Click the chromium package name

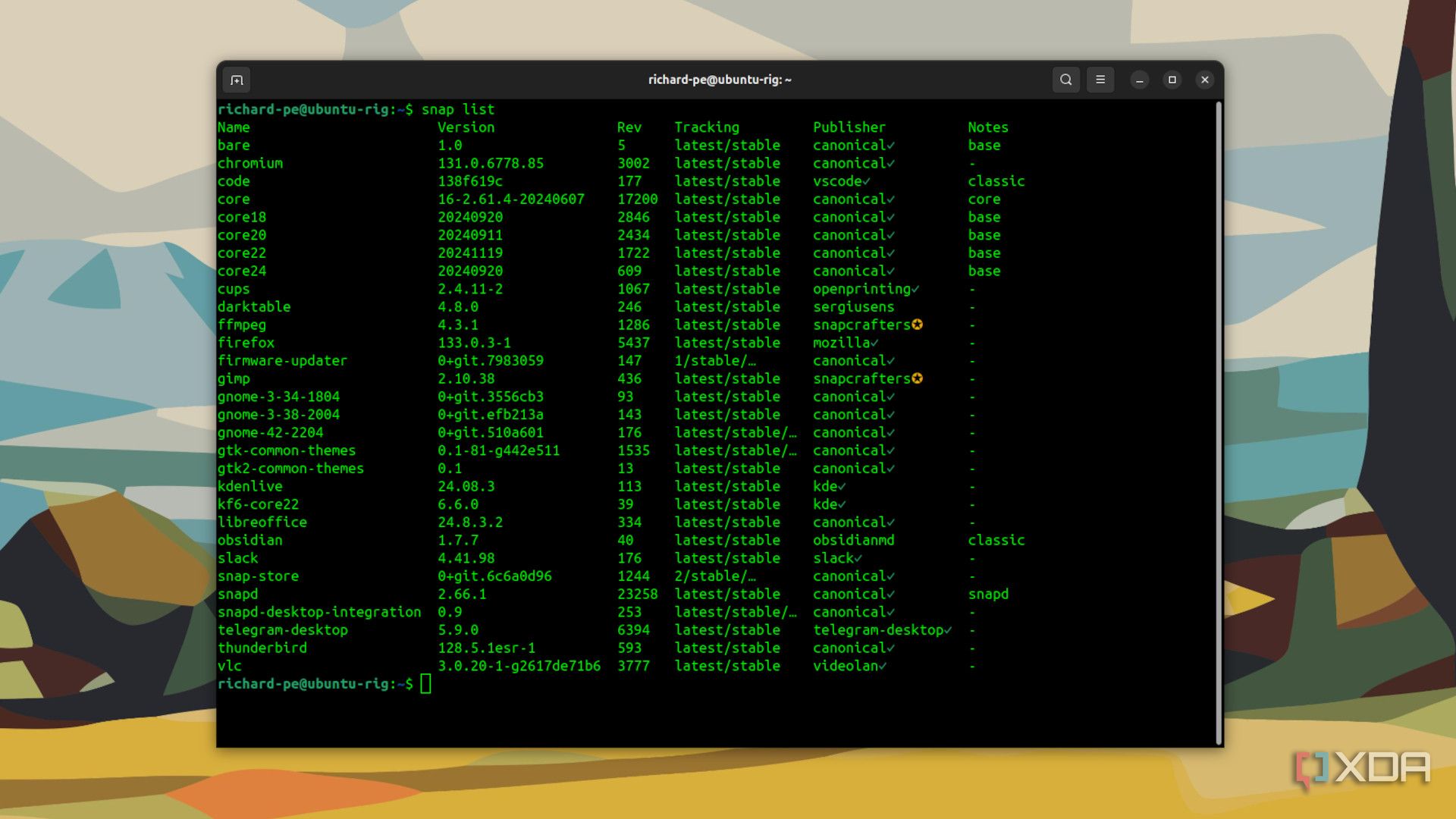(251, 163)
